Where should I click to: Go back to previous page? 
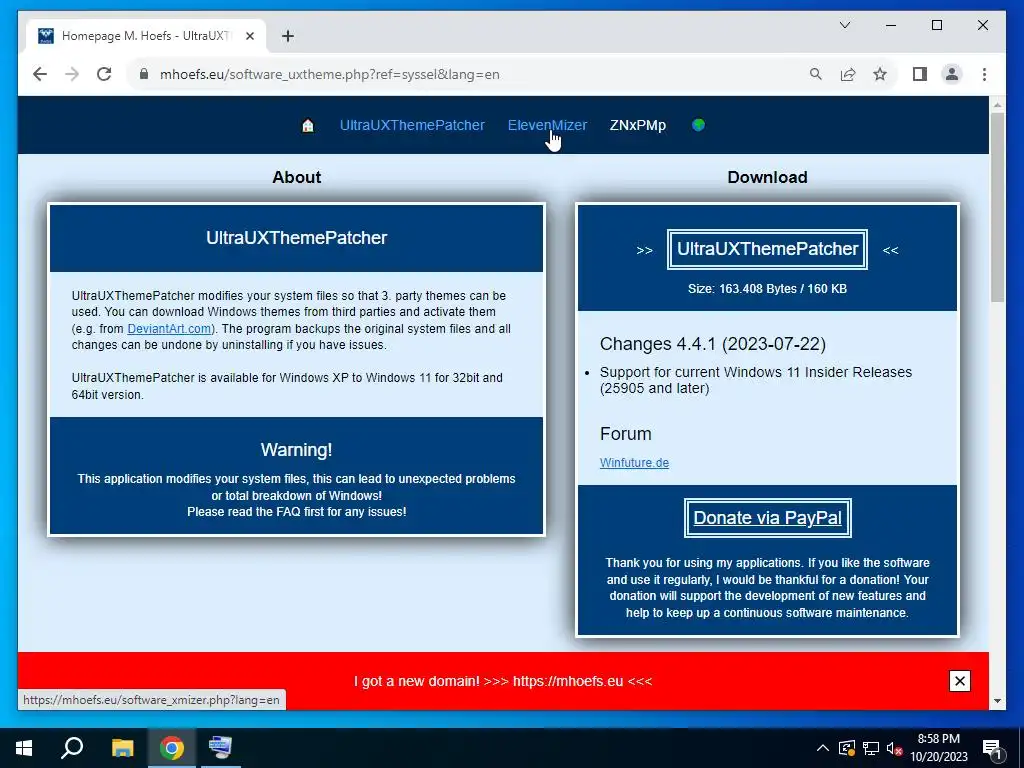point(40,74)
